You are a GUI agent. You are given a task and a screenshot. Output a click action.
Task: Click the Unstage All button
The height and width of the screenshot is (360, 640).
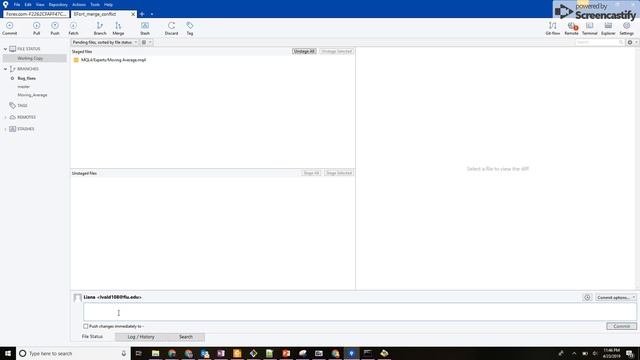click(x=304, y=51)
